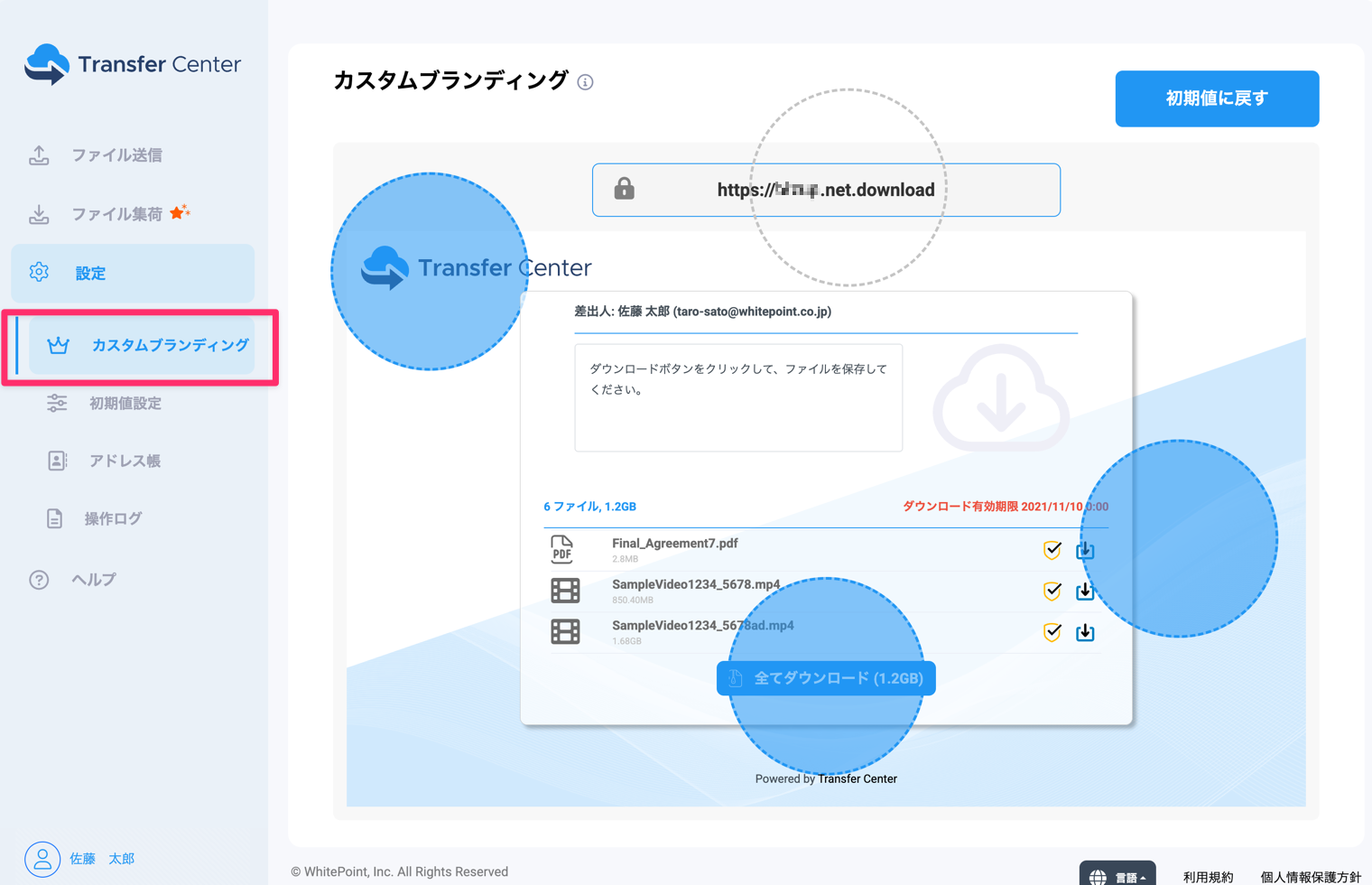Click the '6 ファイル, 1.2GB' summary text

pos(590,507)
